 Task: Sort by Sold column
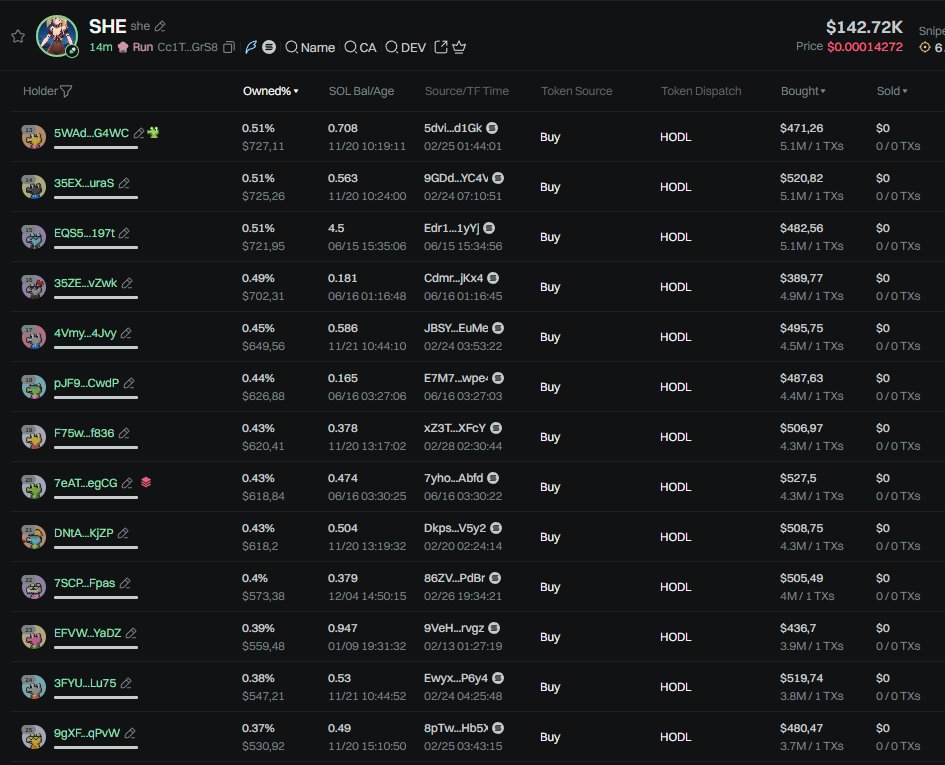891,91
